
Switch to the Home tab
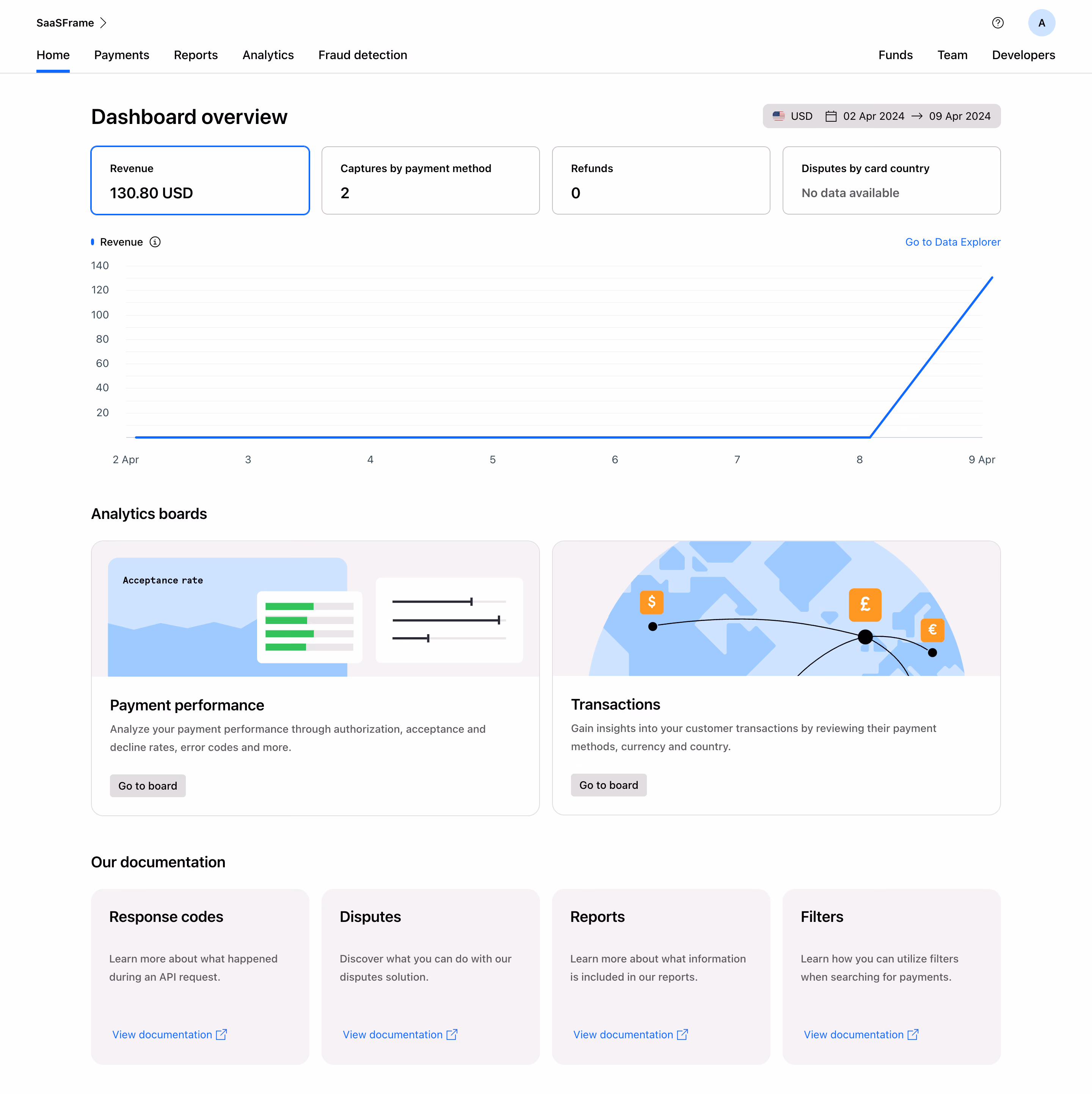(53, 55)
